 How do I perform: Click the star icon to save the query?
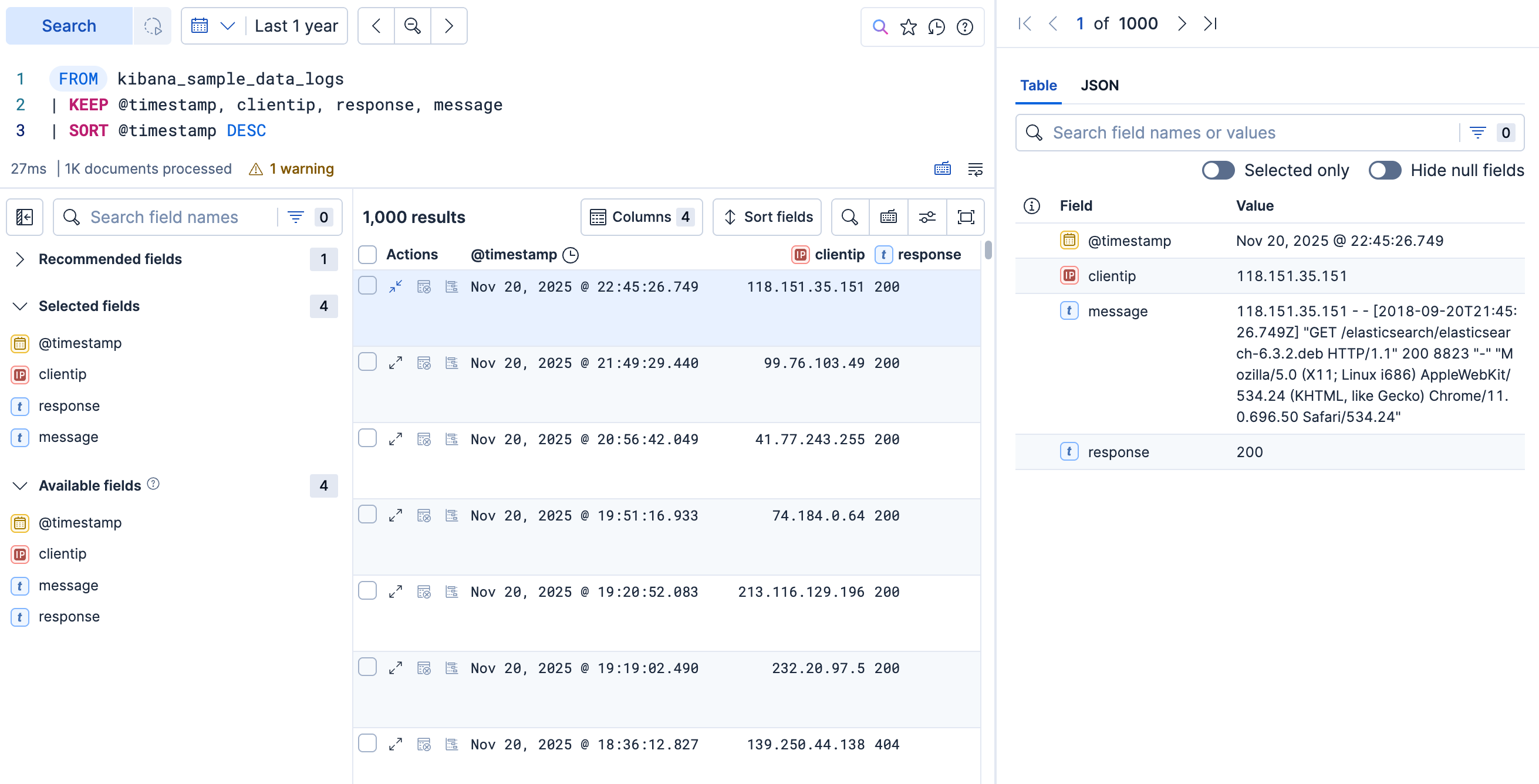click(907, 27)
